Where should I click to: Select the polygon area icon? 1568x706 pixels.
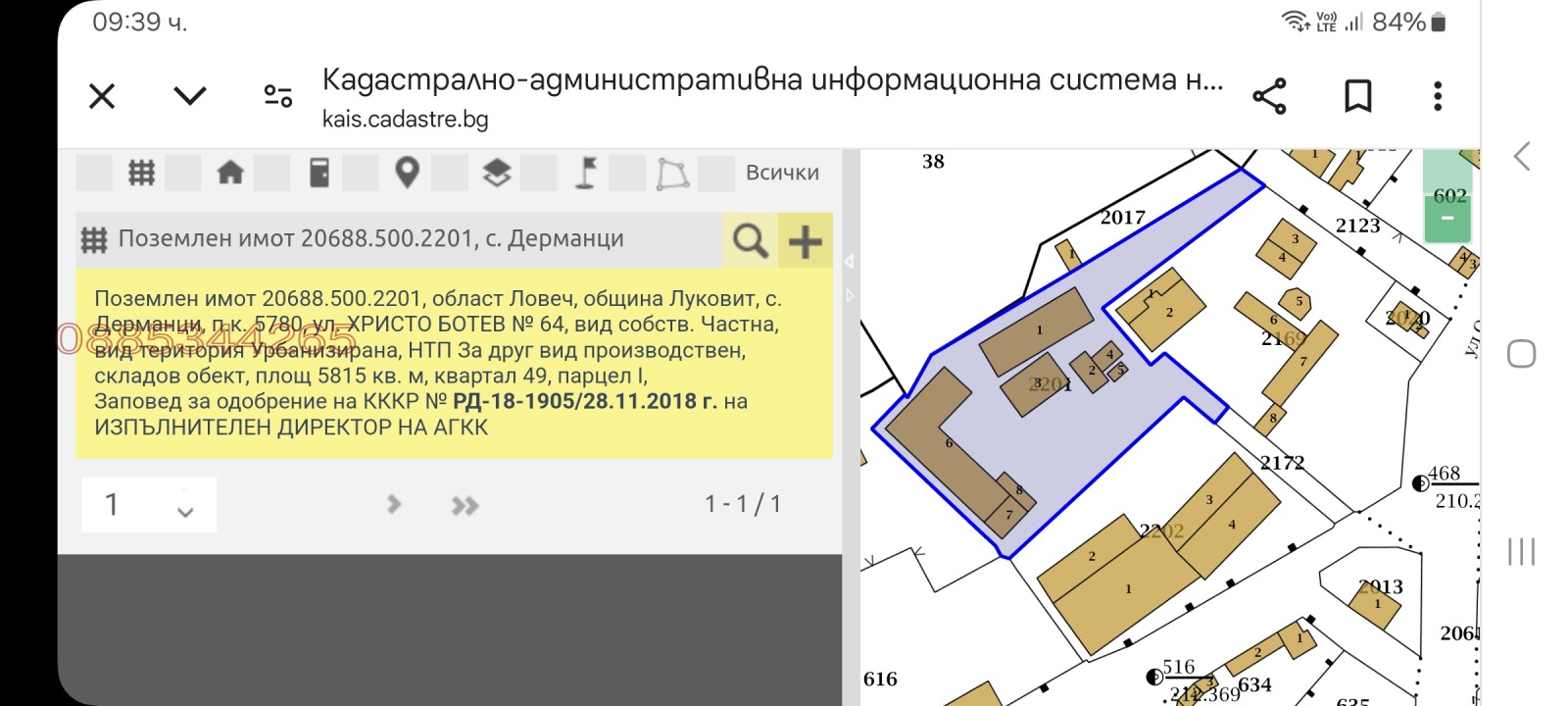[x=672, y=174]
